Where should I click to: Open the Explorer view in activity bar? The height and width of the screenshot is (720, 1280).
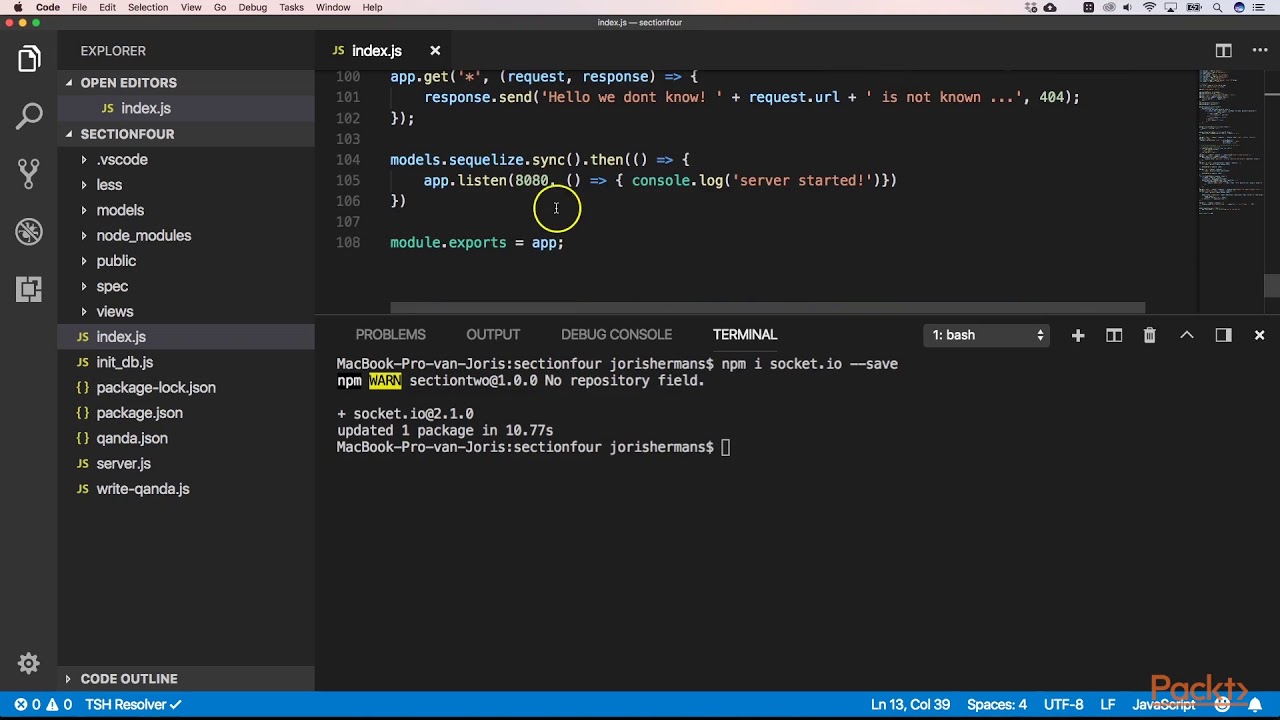pyautogui.click(x=29, y=60)
